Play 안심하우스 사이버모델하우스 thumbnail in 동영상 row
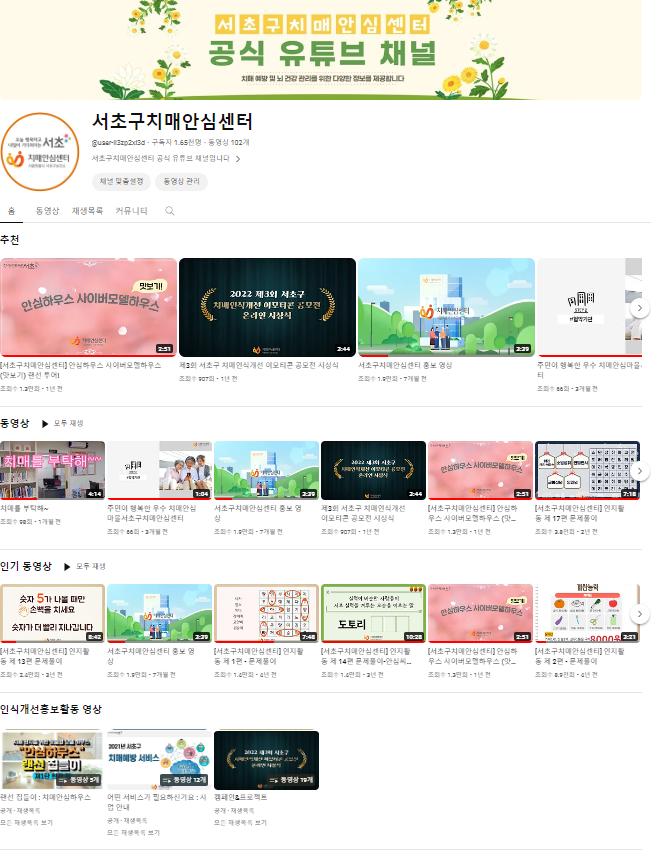Screen dimensions: 651x852 click(x=480, y=471)
